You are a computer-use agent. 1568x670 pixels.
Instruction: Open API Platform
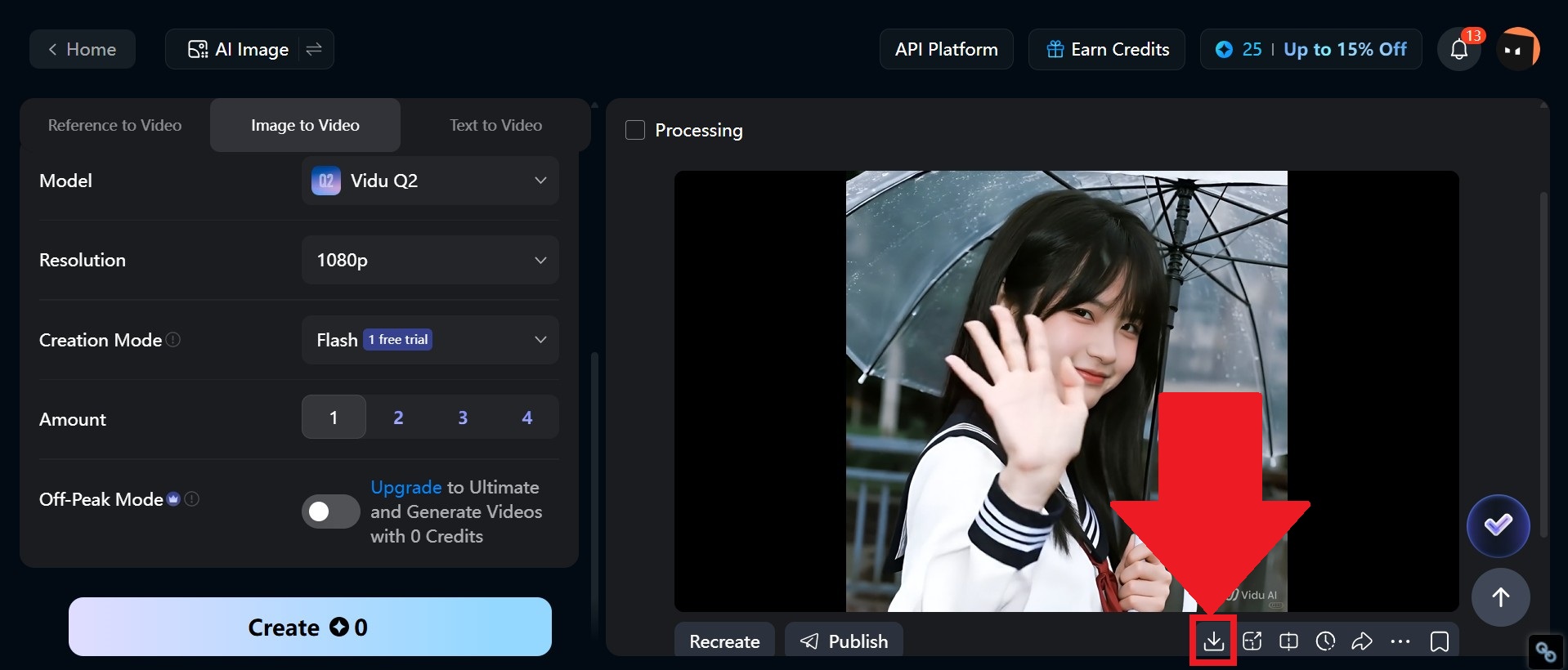click(947, 49)
